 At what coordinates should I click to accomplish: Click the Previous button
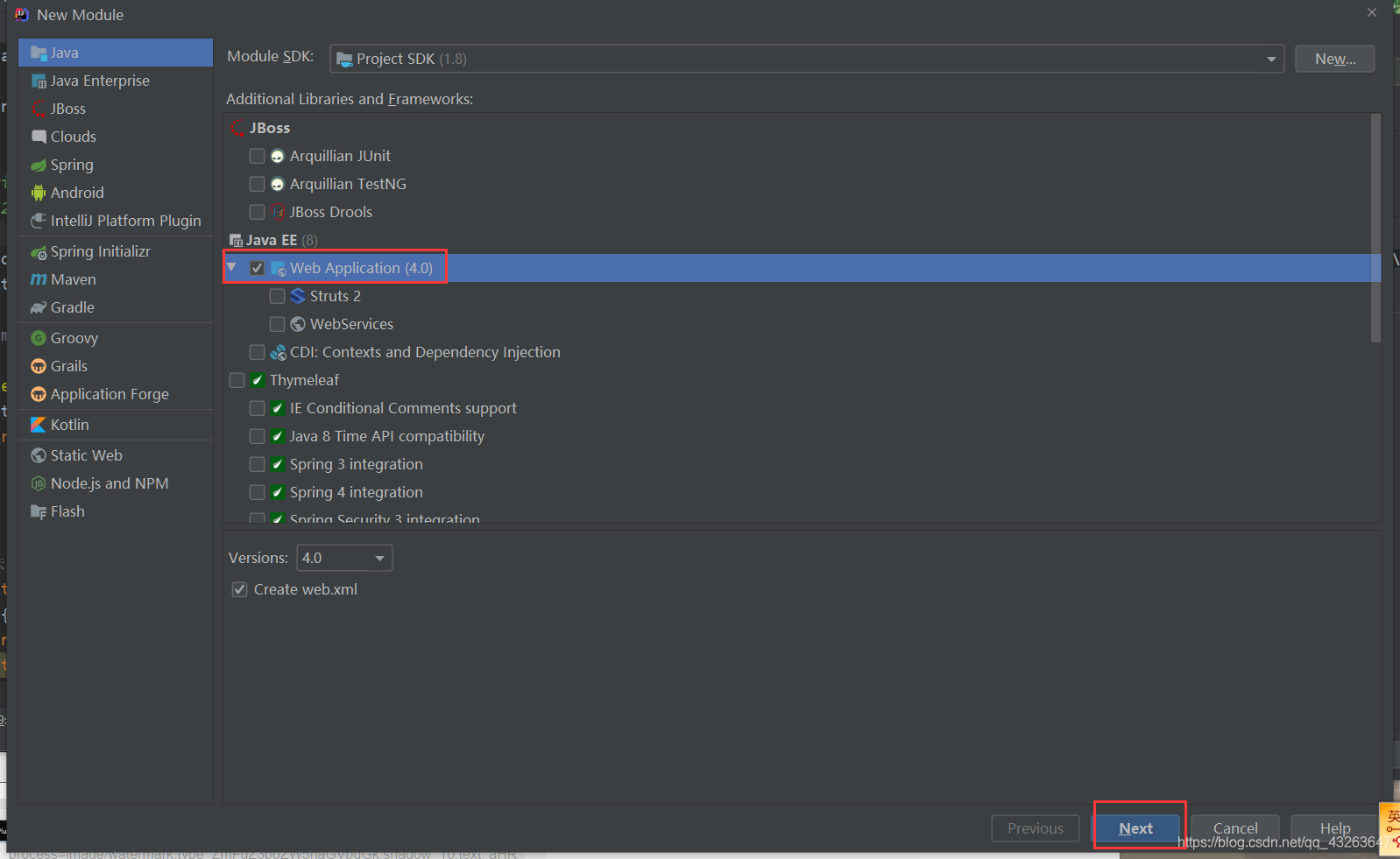point(1036,828)
